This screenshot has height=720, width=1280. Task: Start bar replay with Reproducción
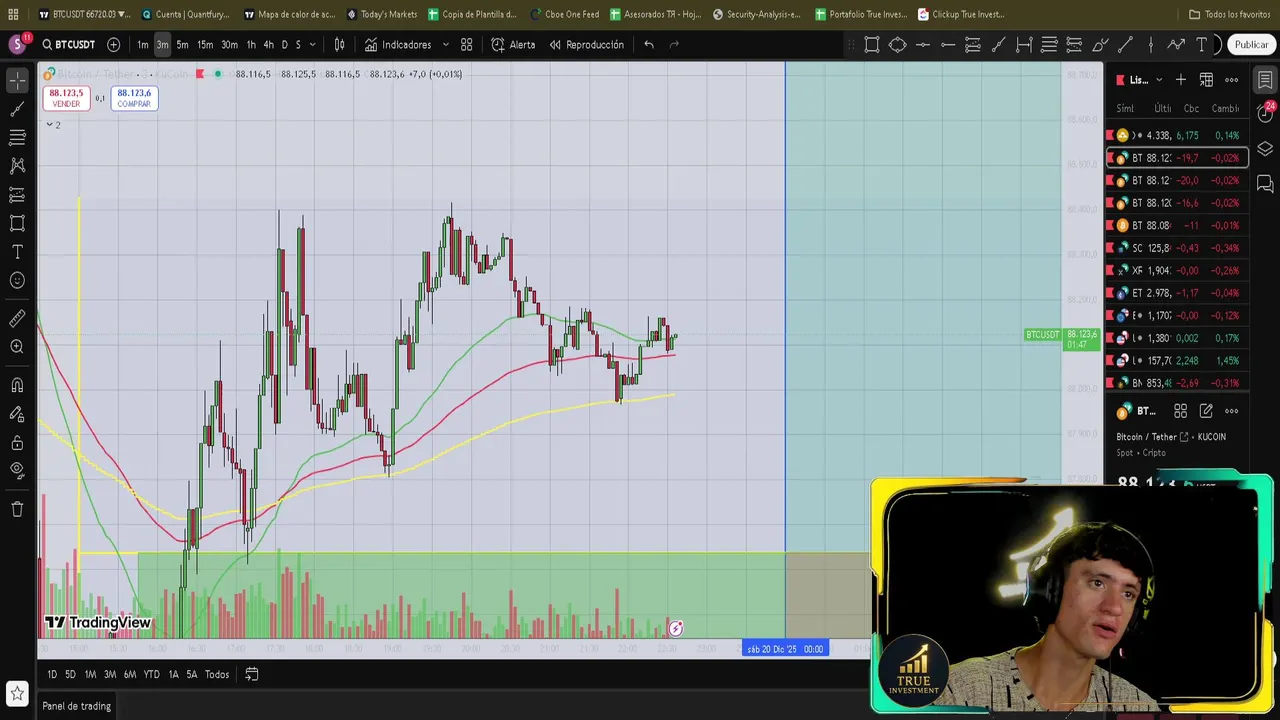tap(586, 45)
